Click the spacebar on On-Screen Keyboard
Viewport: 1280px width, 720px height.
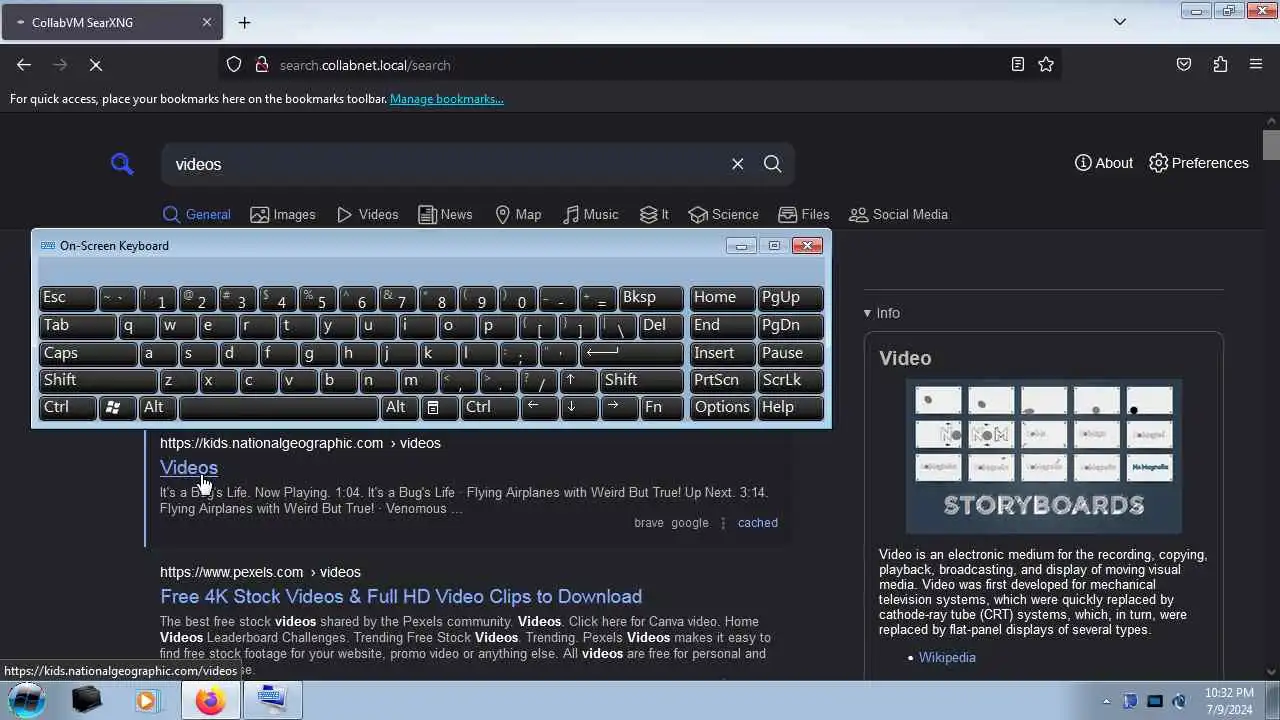pos(279,407)
